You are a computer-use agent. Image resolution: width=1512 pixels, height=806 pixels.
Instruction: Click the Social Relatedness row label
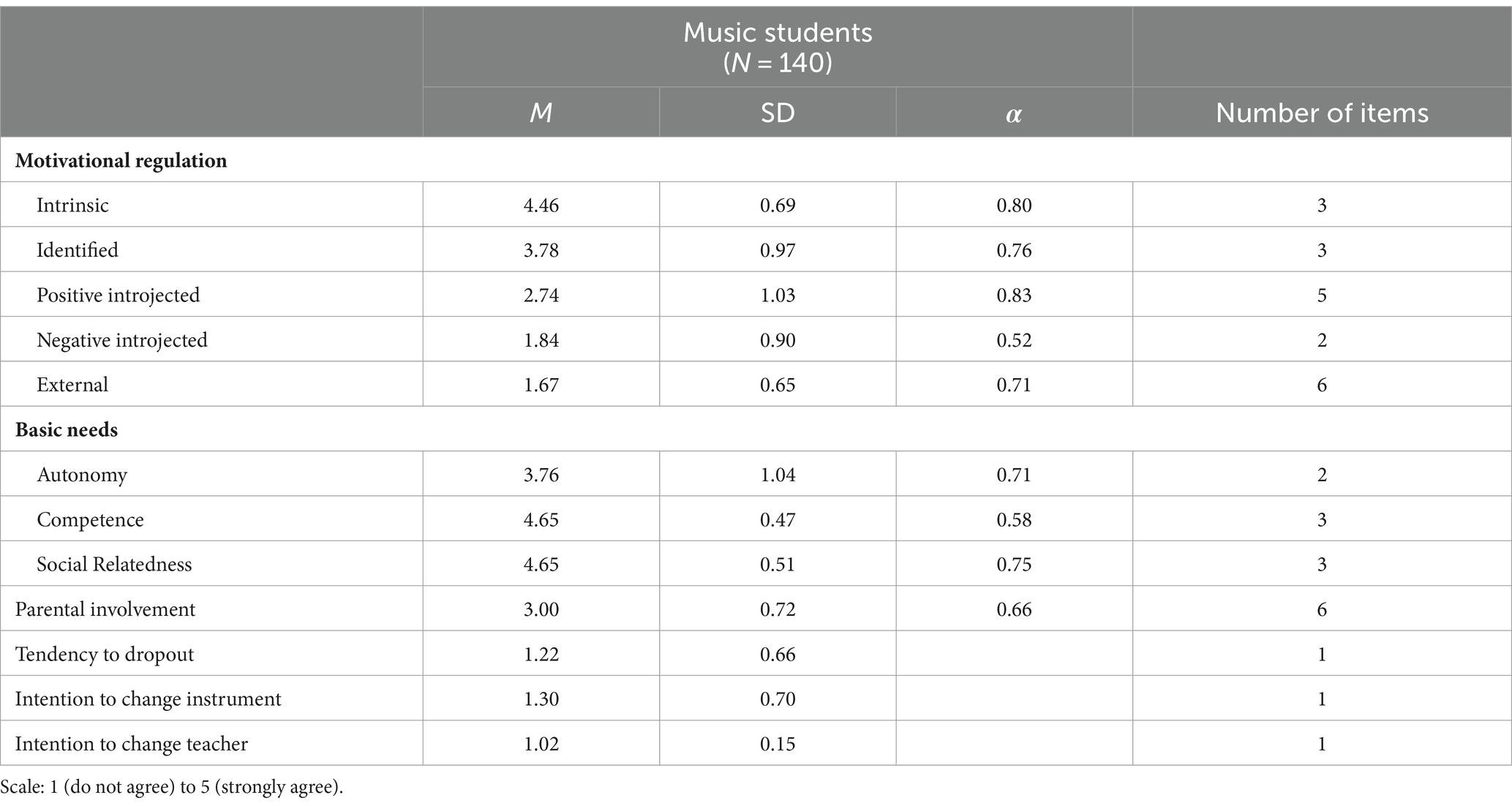click(114, 564)
